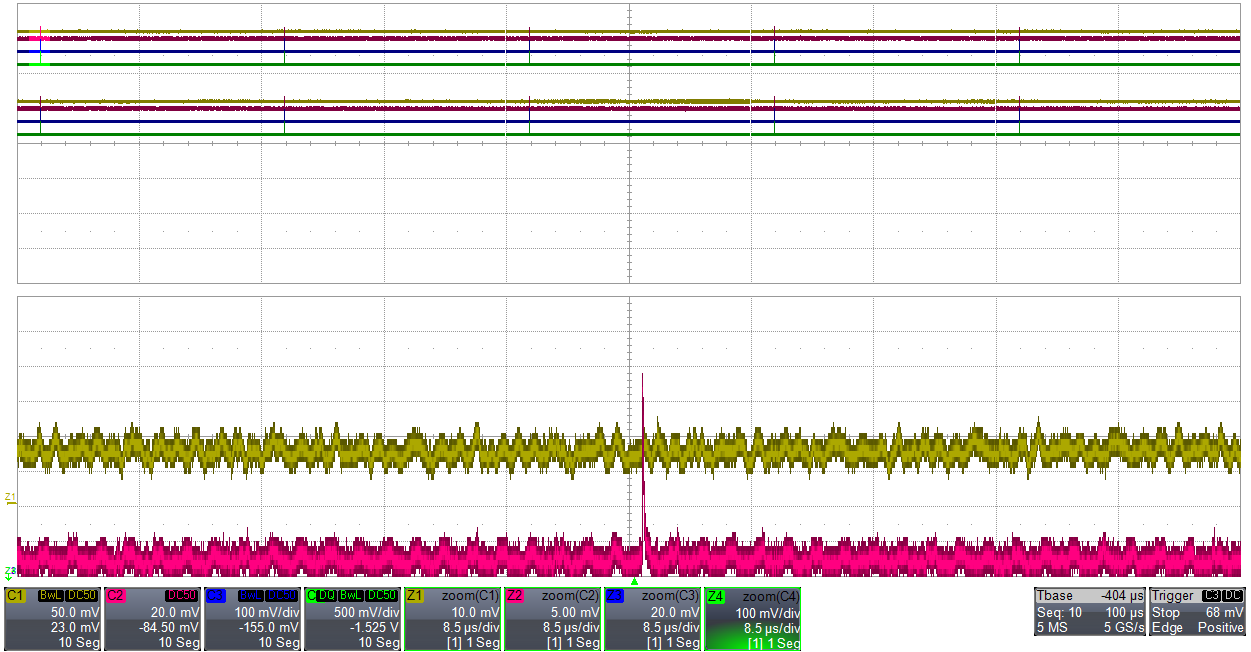Click the 20.0 mV scale in C2 box
The height and width of the screenshot is (652, 1251).
pos(176,612)
